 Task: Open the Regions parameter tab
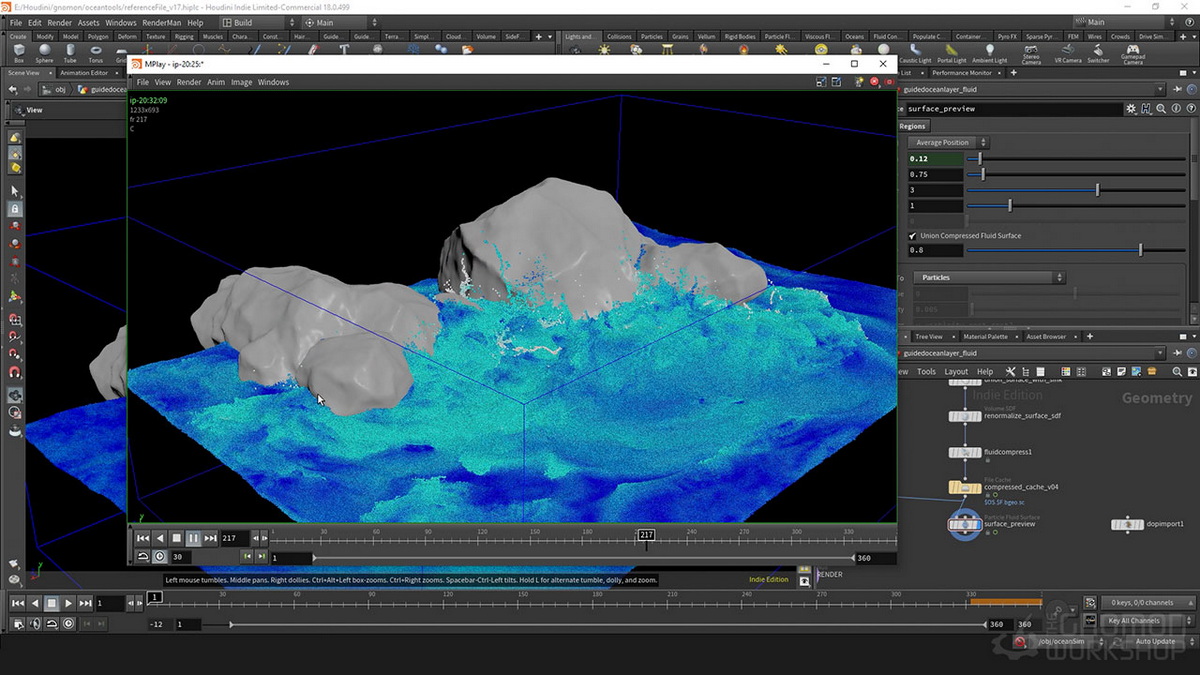click(x=913, y=126)
